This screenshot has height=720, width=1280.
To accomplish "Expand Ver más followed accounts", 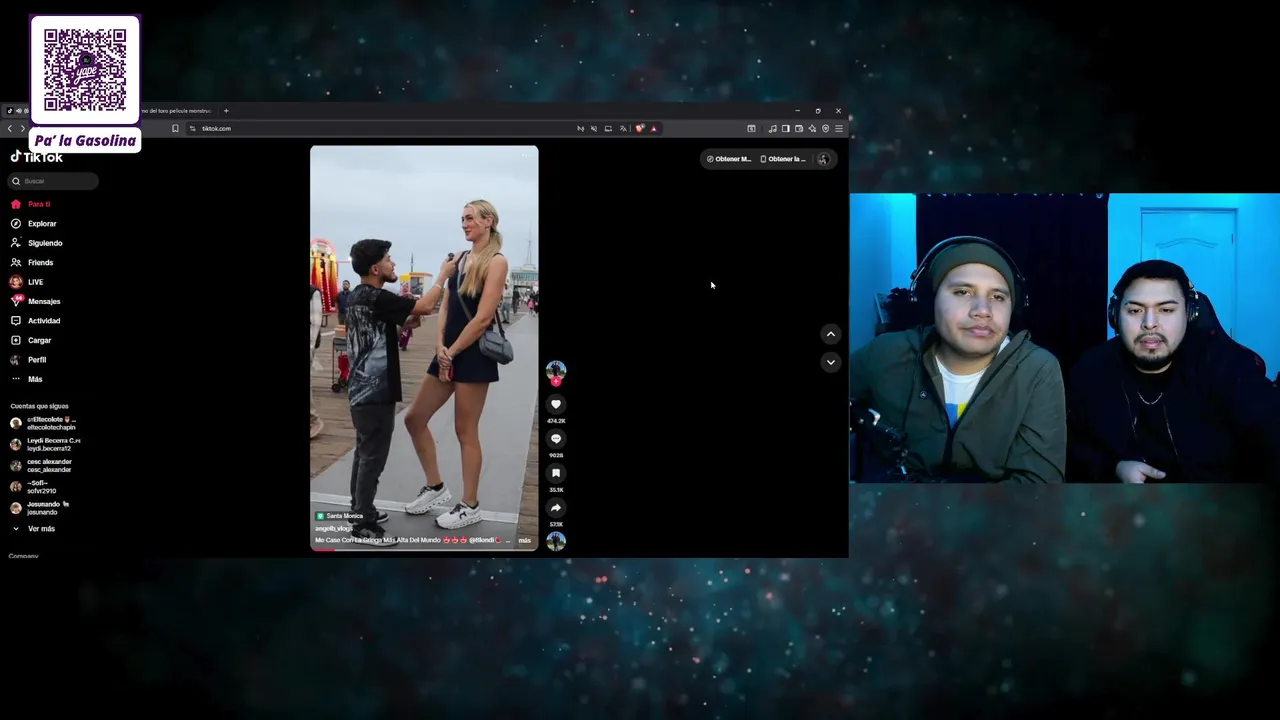I will click(33, 529).
